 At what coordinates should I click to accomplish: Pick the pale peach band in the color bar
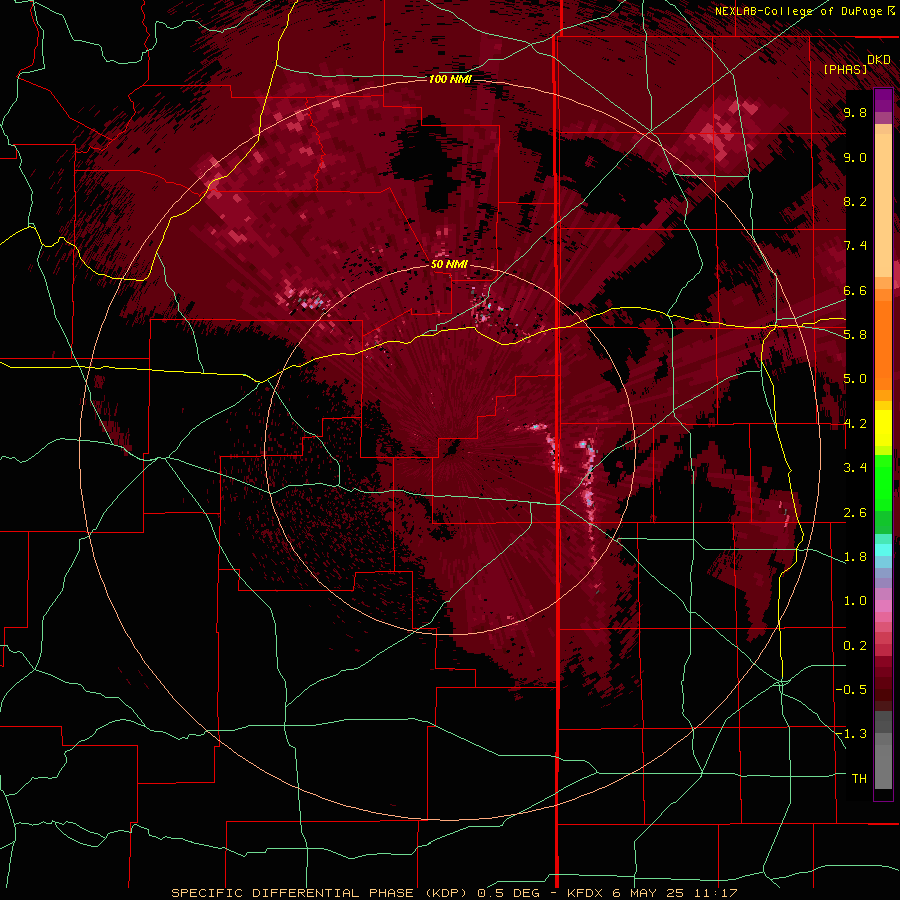tap(883, 205)
